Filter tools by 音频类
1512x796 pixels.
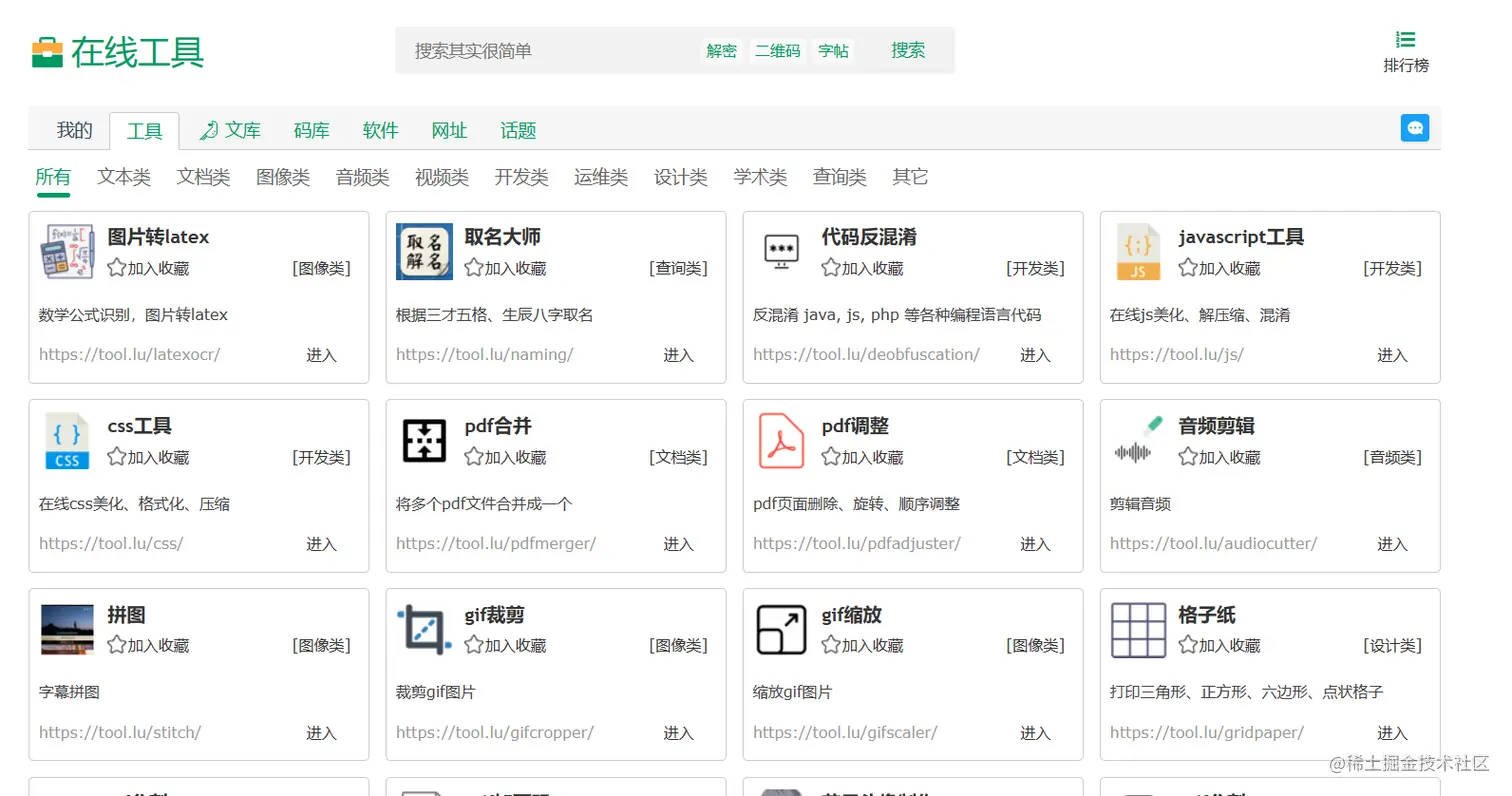click(363, 177)
